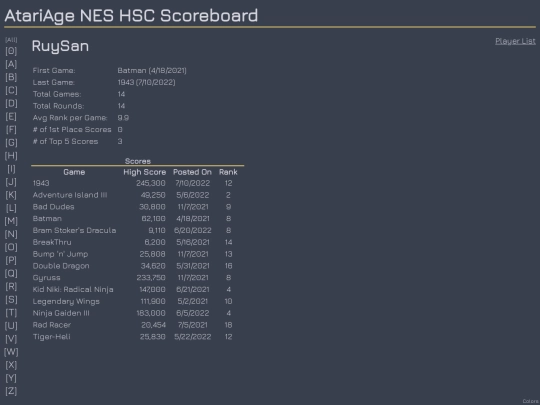Filter players by letter [U]
Image resolution: width=540 pixels, height=405 pixels.
(11, 326)
